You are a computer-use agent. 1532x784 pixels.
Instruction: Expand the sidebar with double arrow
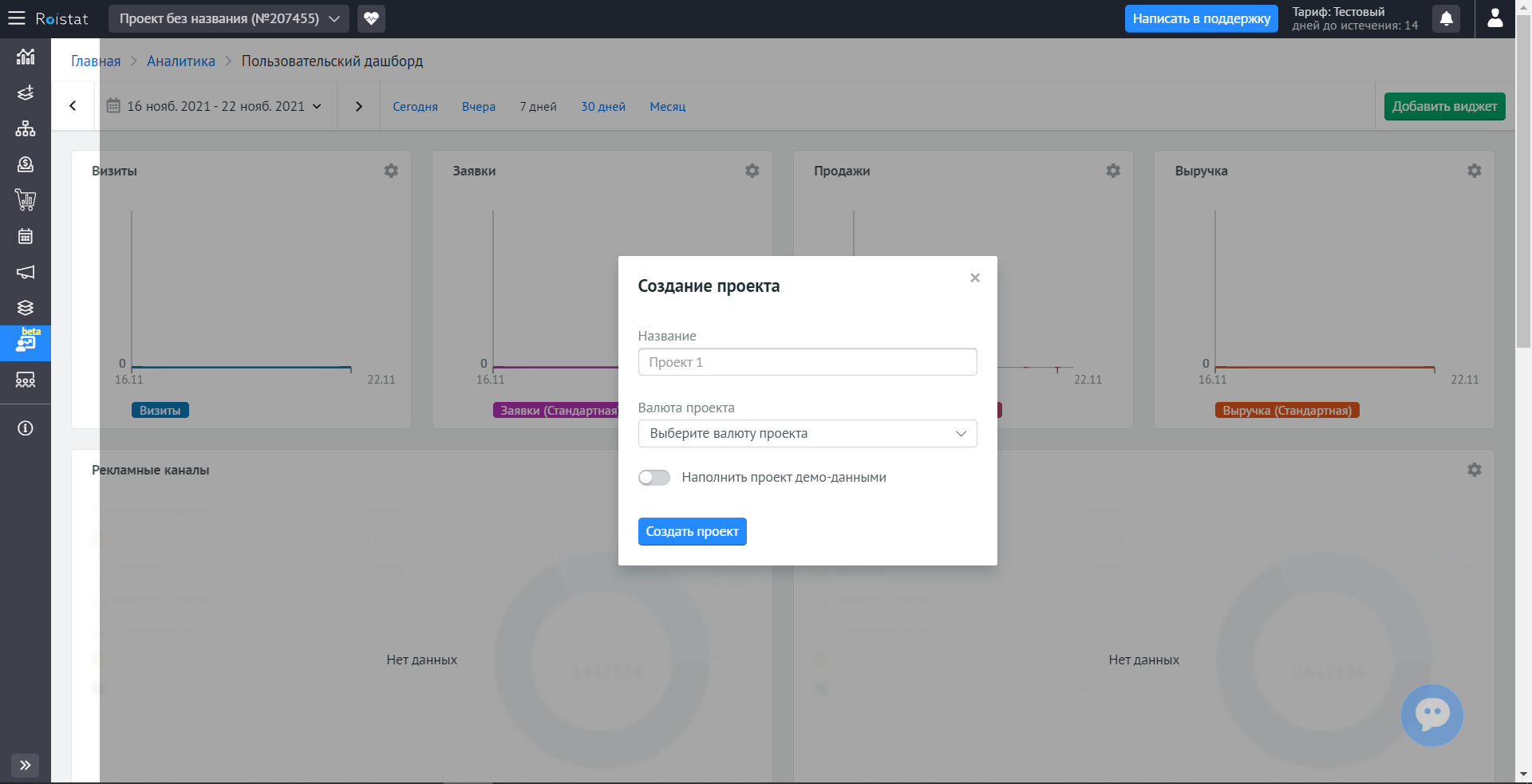click(x=26, y=766)
